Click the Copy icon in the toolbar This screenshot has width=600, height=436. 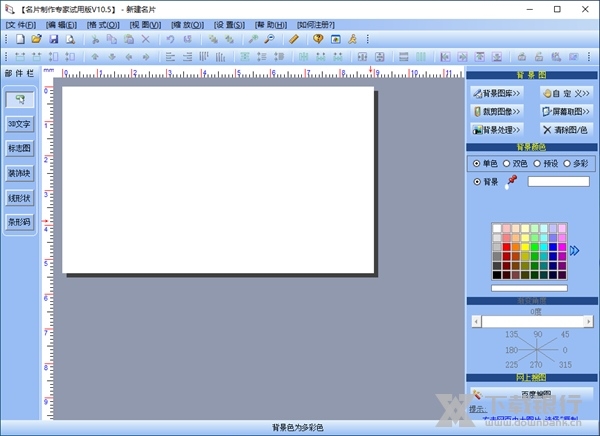pos(112,39)
